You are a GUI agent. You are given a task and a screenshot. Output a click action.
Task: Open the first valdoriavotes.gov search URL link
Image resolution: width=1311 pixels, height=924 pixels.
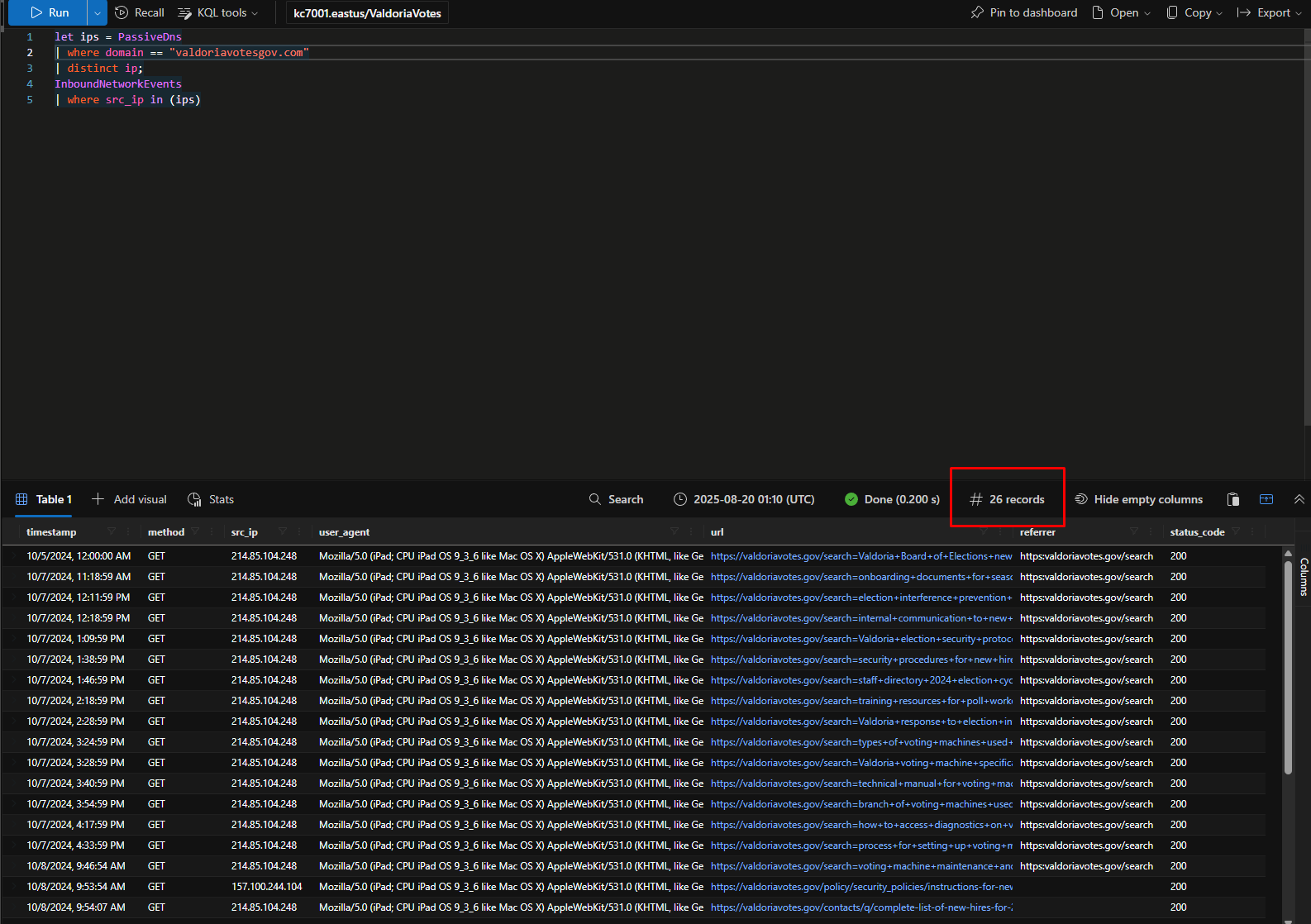[860, 556]
